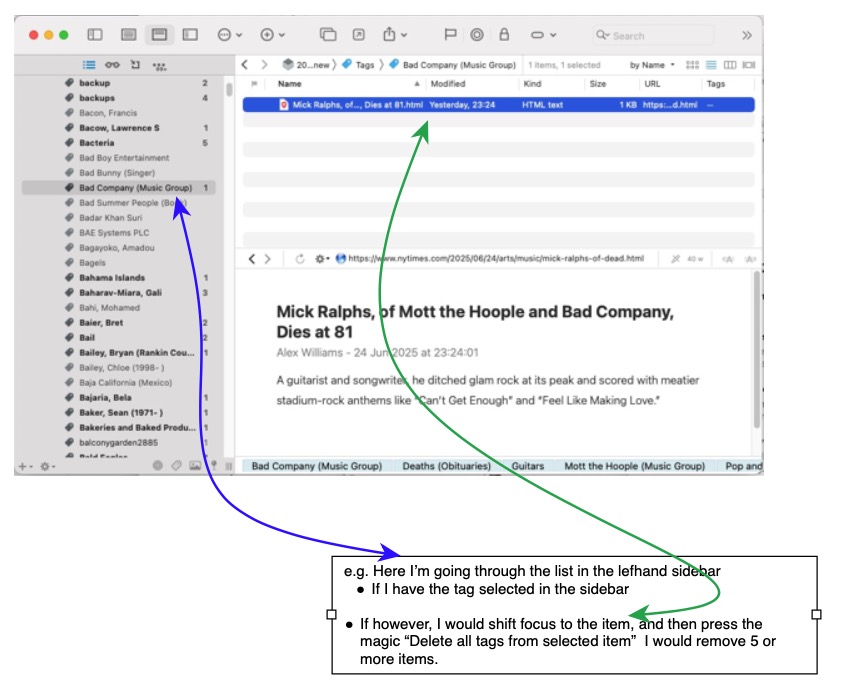This screenshot has height=690, width=861.
Task: Open the Import sidebar icon
Action: (x=135, y=65)
